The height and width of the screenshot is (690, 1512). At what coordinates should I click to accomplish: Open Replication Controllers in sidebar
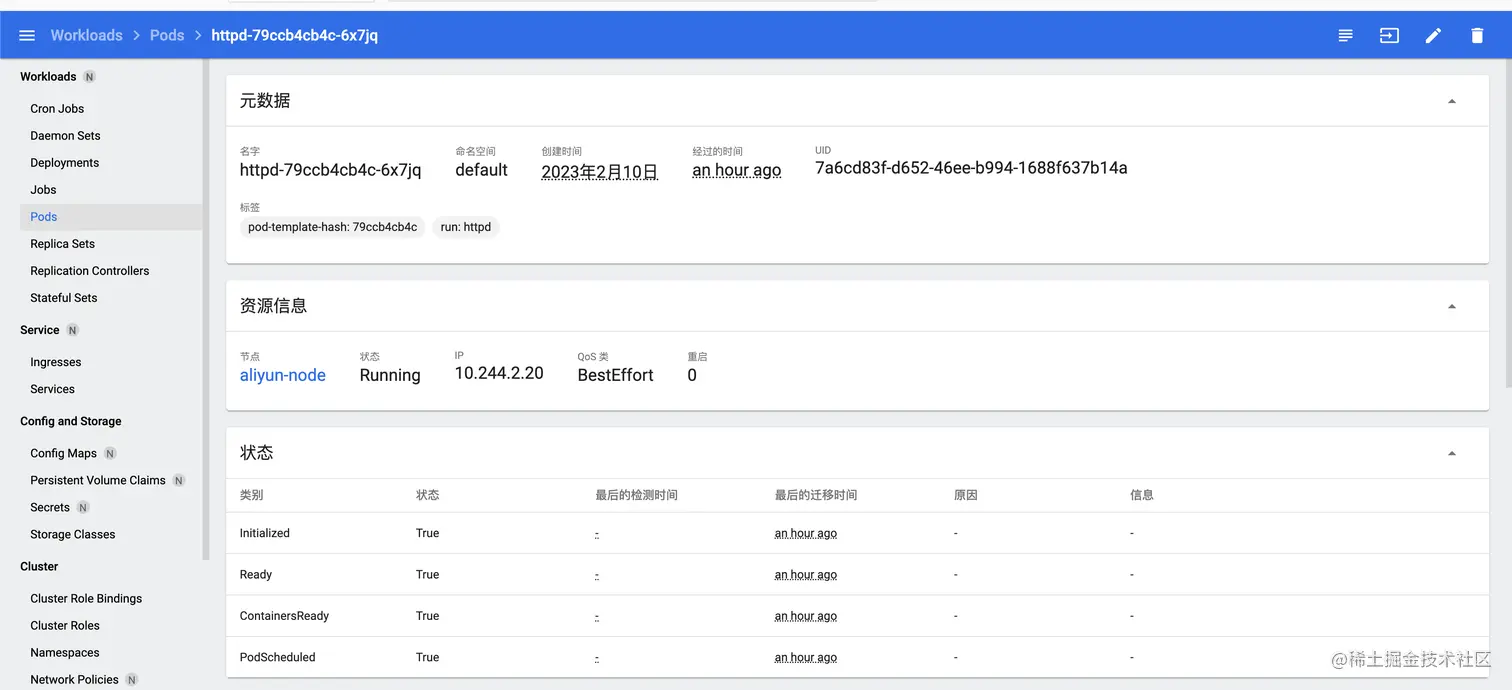pos(90,271)
